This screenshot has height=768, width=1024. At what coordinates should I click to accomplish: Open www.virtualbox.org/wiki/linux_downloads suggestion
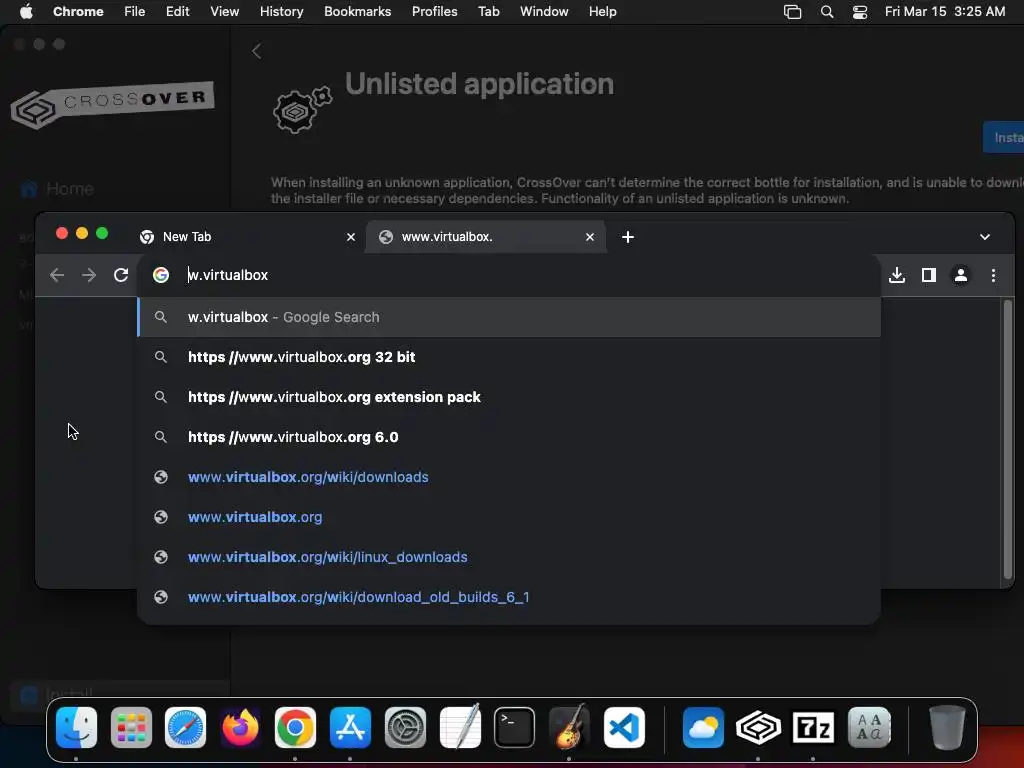[509, 557]
